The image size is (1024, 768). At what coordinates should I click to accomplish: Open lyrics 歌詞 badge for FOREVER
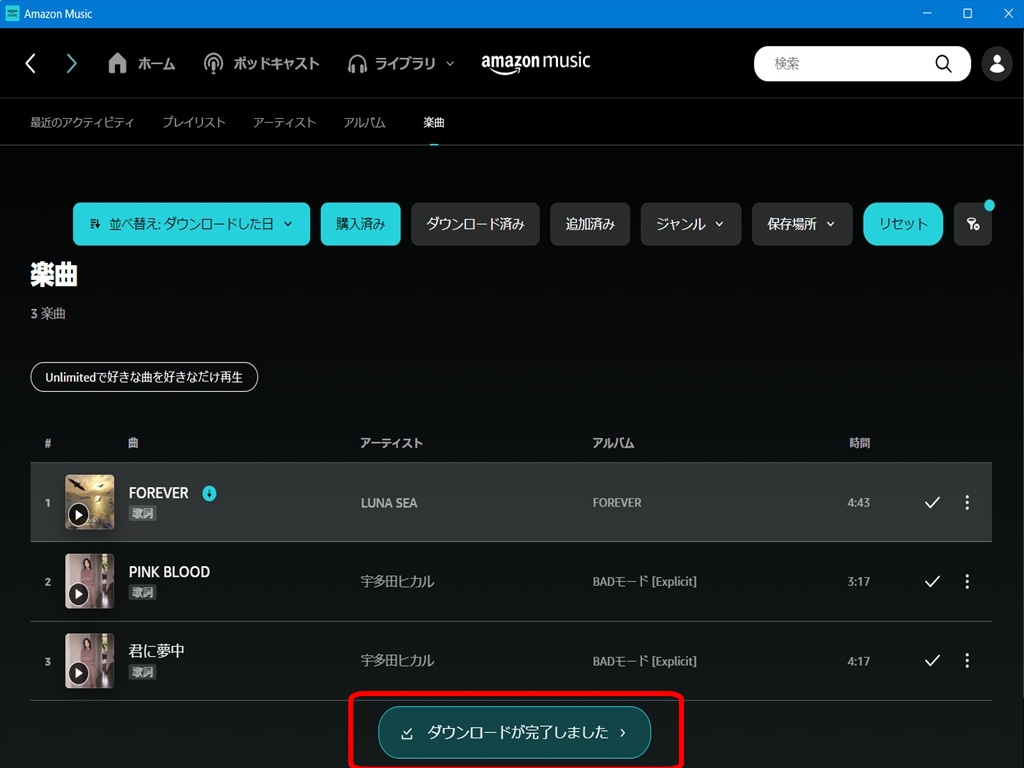[x=142, y=513]
